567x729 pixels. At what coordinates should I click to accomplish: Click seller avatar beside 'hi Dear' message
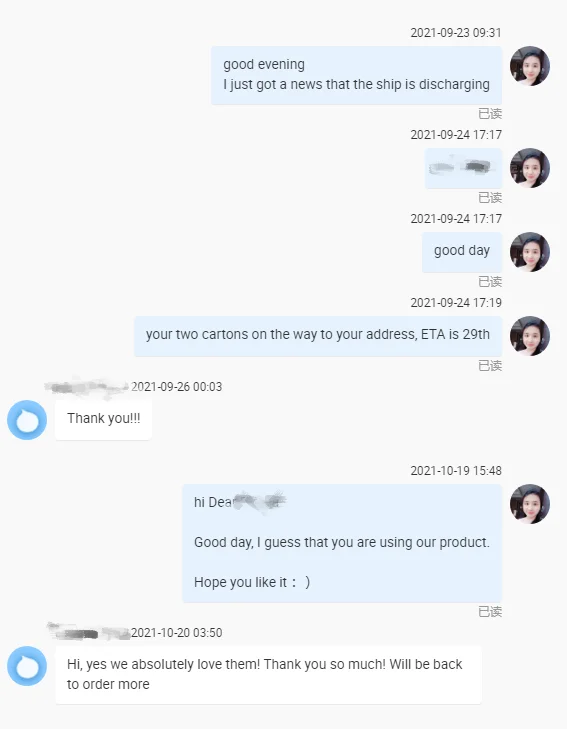click(x=530, y=504)
